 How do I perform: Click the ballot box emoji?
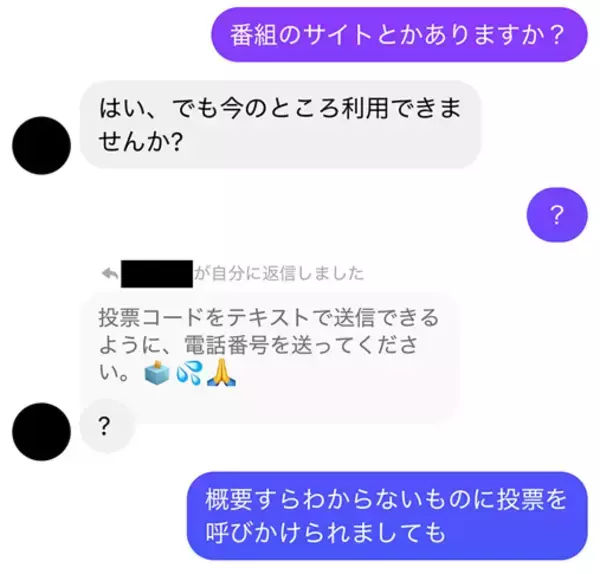coord(157,372)
